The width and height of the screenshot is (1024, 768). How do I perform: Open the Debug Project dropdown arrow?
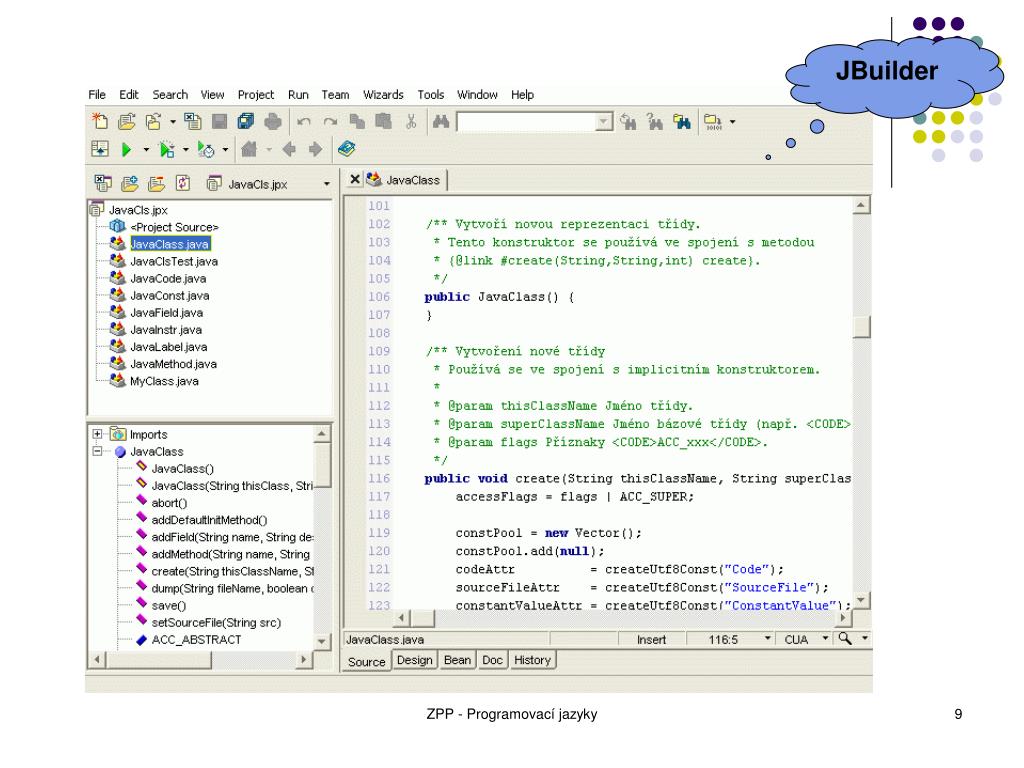tap(186, 150)
